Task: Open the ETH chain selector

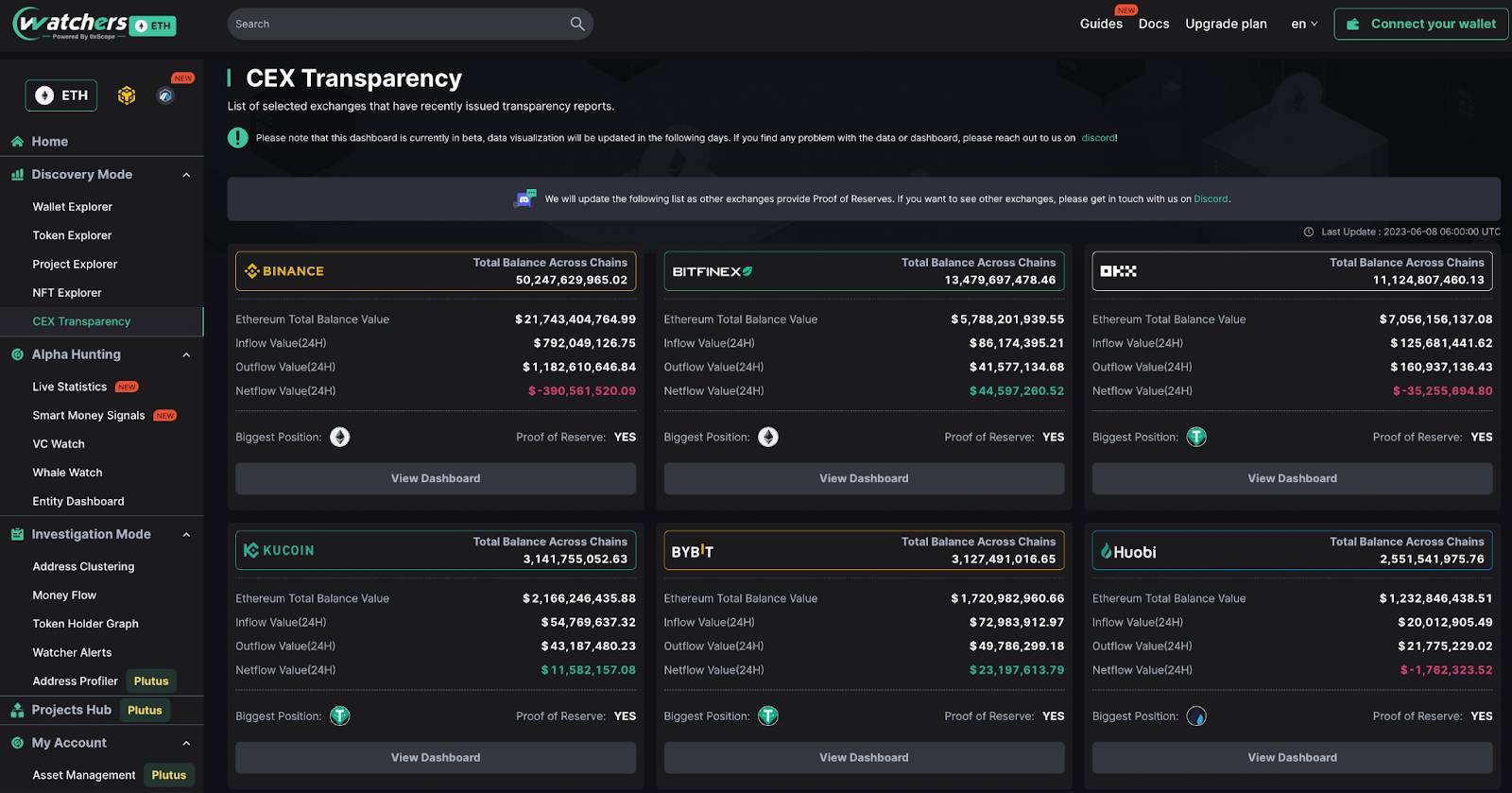Action: coord(61,95)
